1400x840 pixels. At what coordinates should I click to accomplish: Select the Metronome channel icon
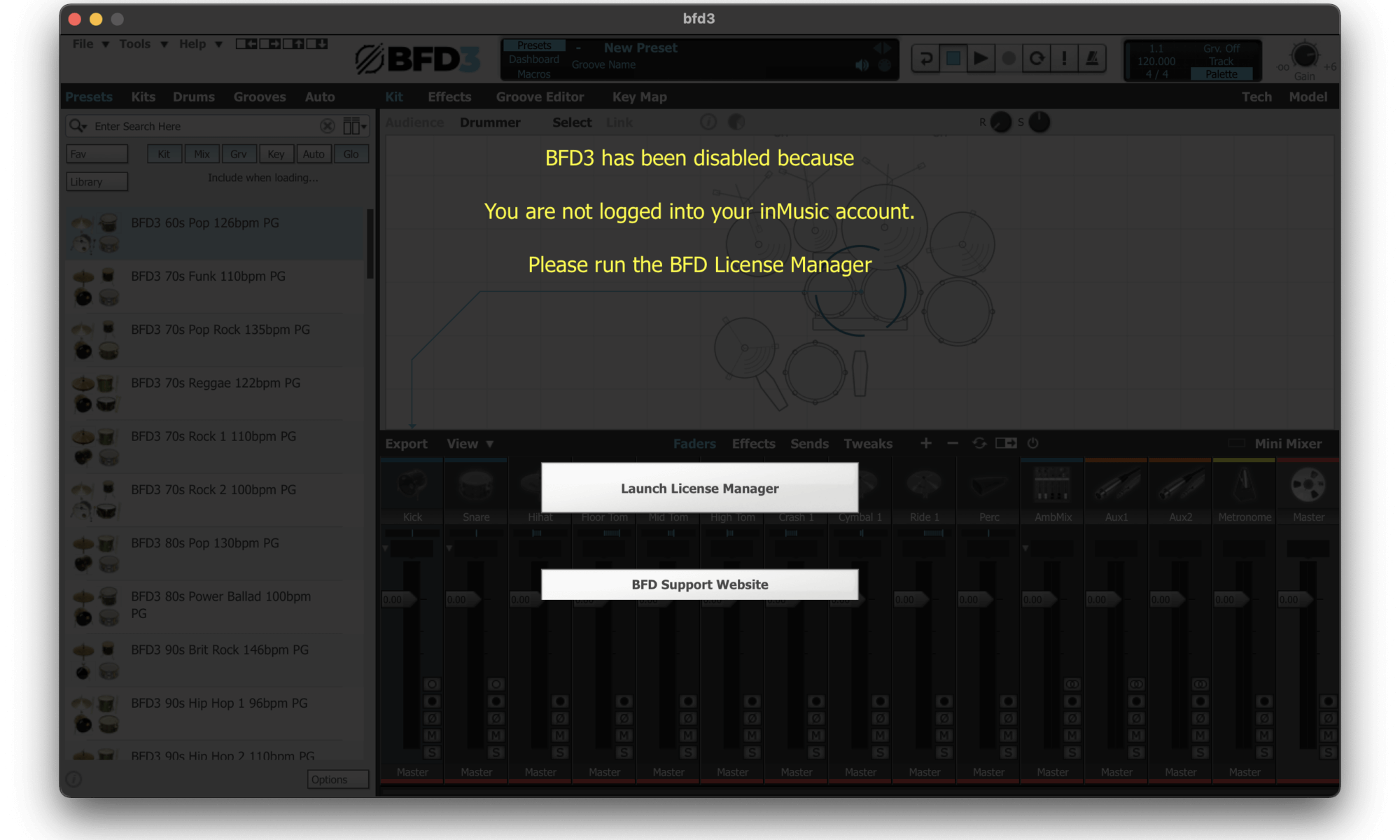pyautogui.click(x=1244, y=485)
